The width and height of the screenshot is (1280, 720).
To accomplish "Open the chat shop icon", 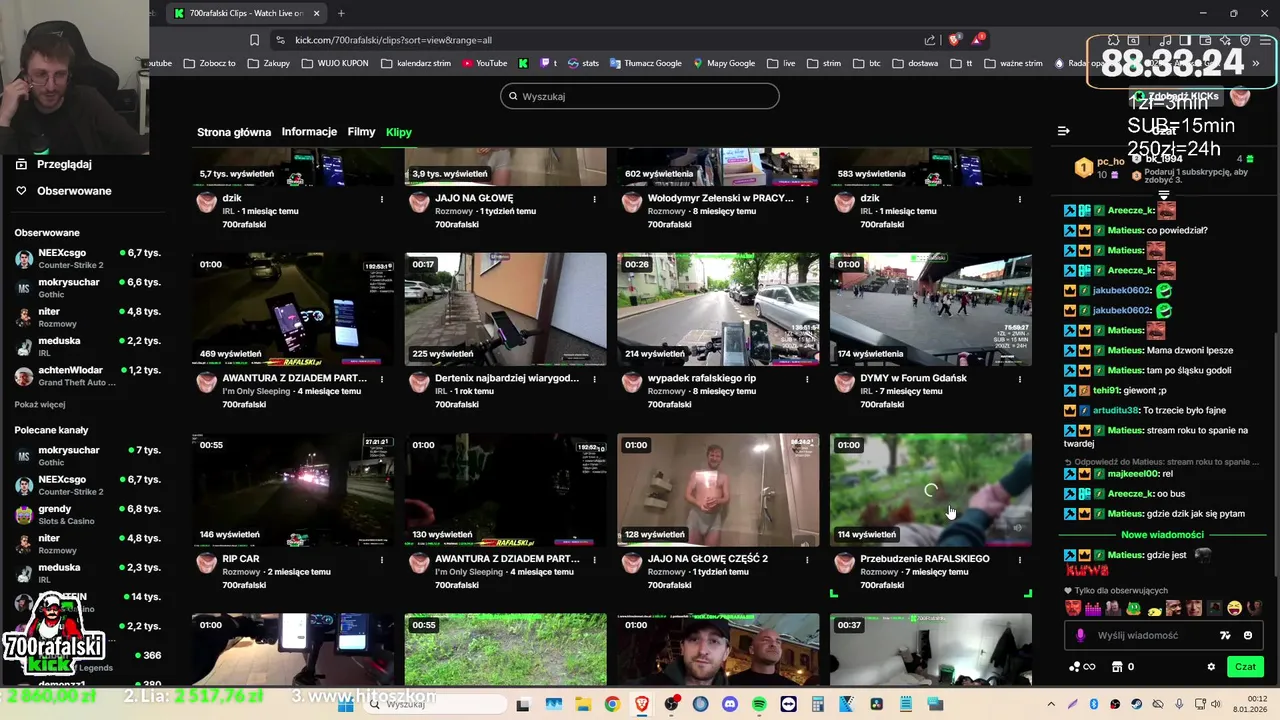I will [x=1118, y=667].
